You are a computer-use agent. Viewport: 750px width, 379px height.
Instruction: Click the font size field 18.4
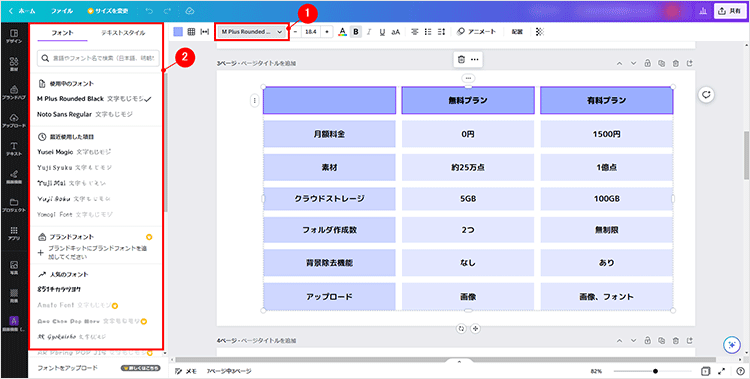[311, 32]
